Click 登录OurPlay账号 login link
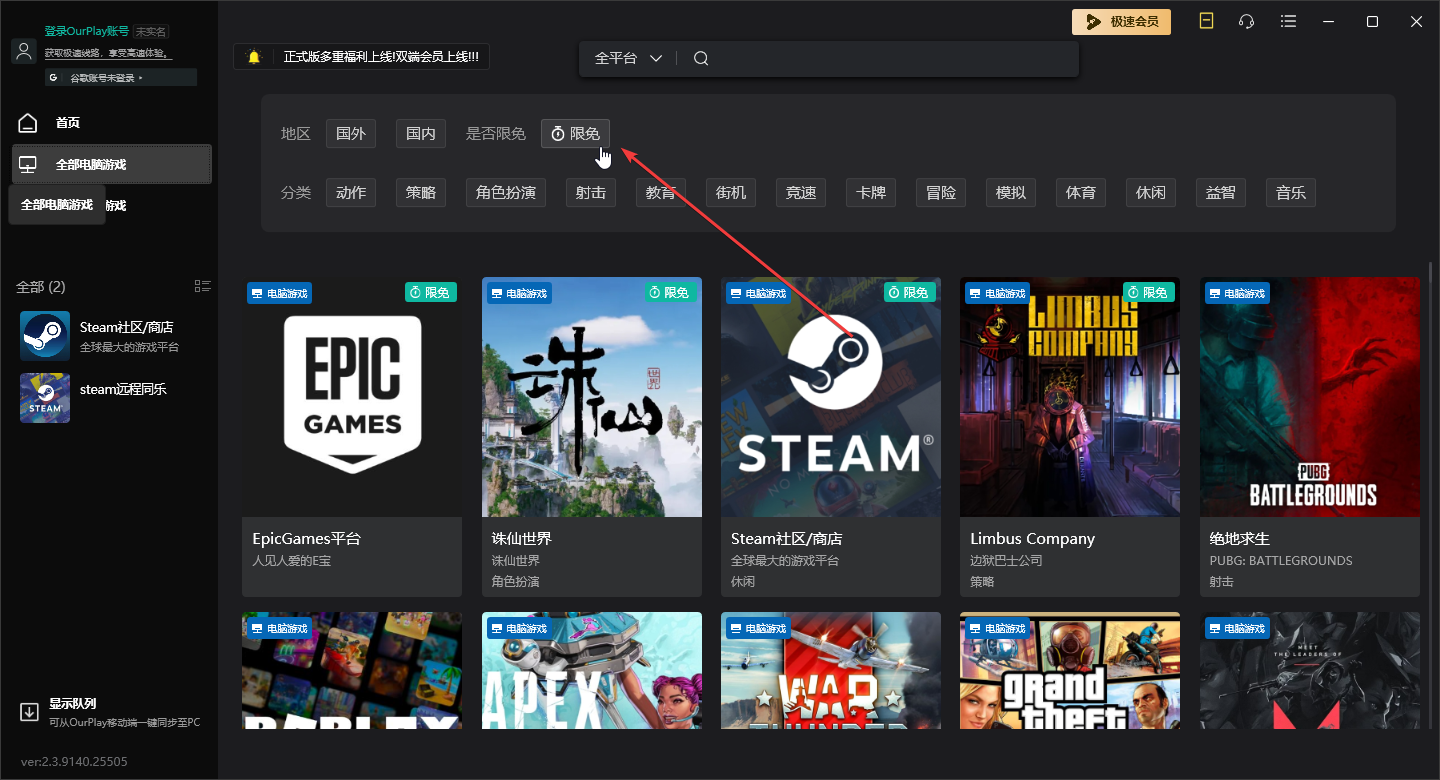This screenshot has width=1440, height=780. [87, 31]
